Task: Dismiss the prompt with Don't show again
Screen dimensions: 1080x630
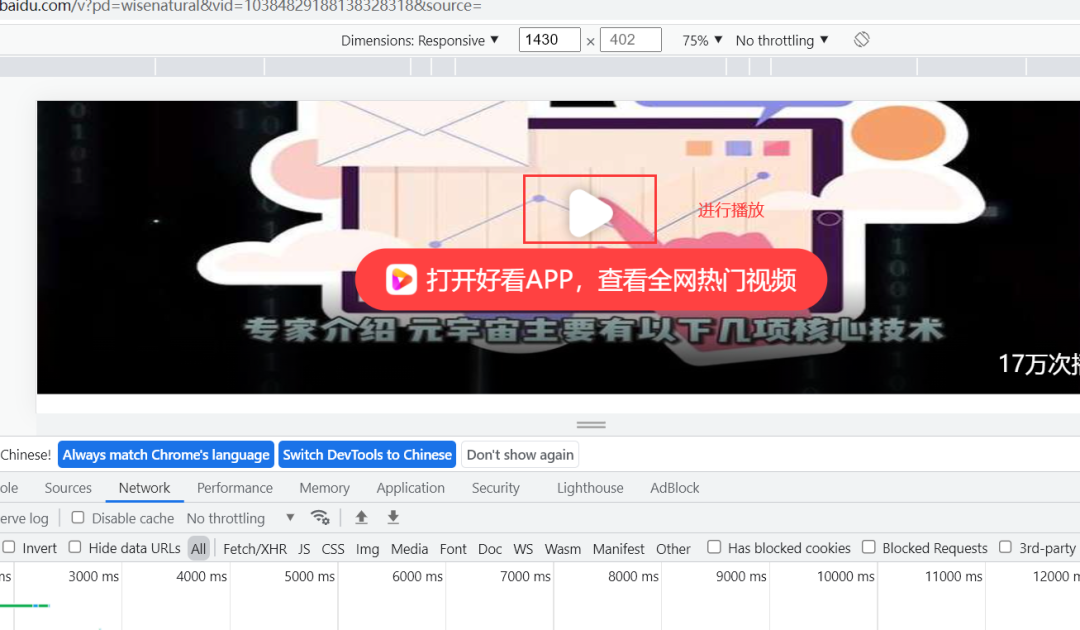Action: (519, 454)
